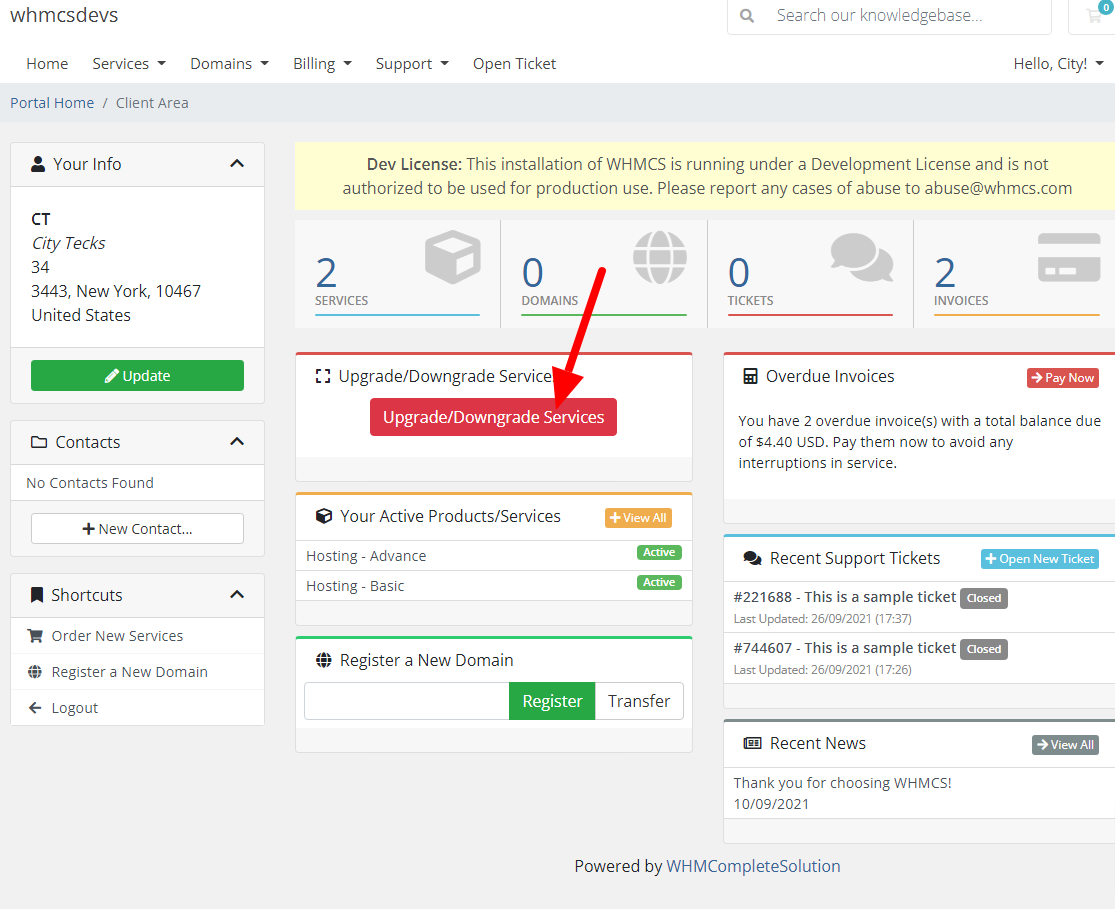
Task: Collapse the Your Info panel chevron
Action: point(238,164)
